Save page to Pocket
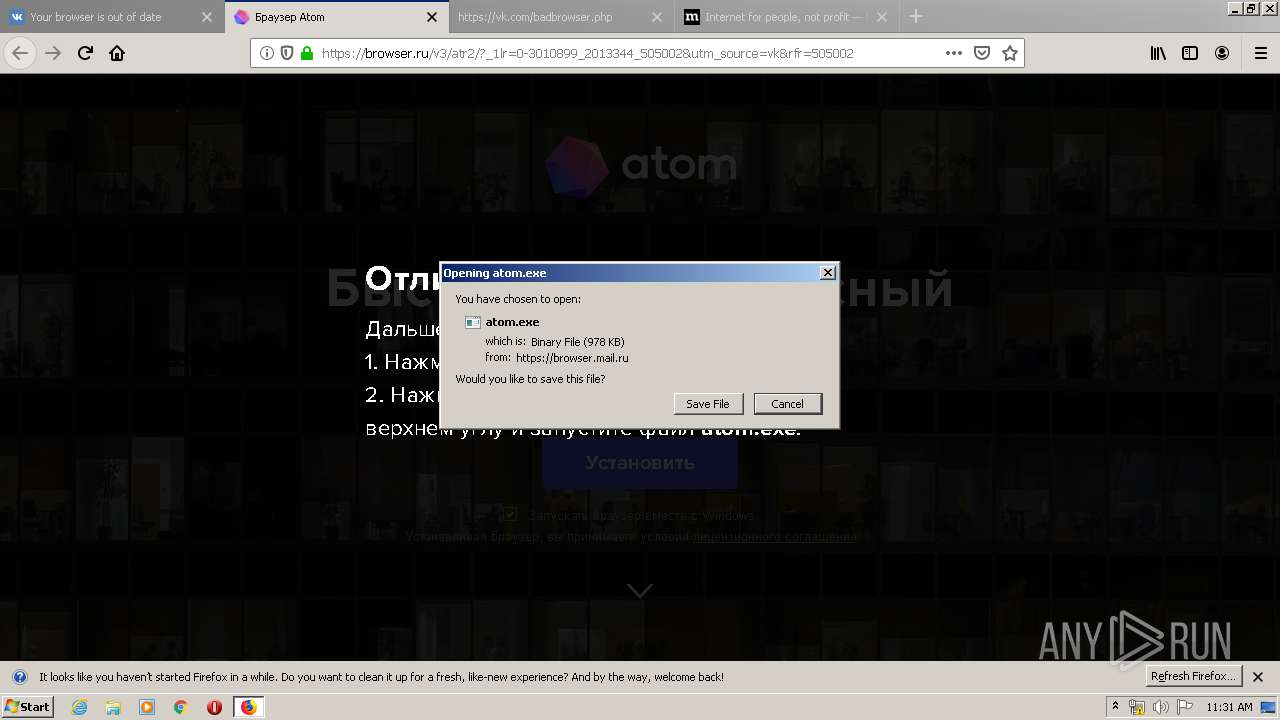 tap(982, 53)
